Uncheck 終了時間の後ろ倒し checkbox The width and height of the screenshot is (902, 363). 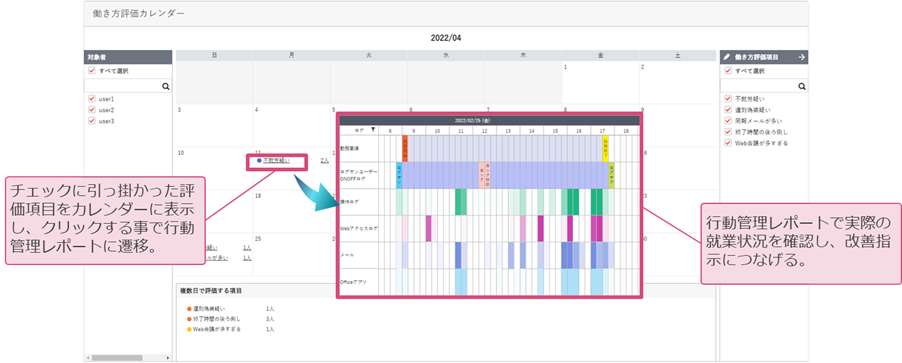pos(728,132)
